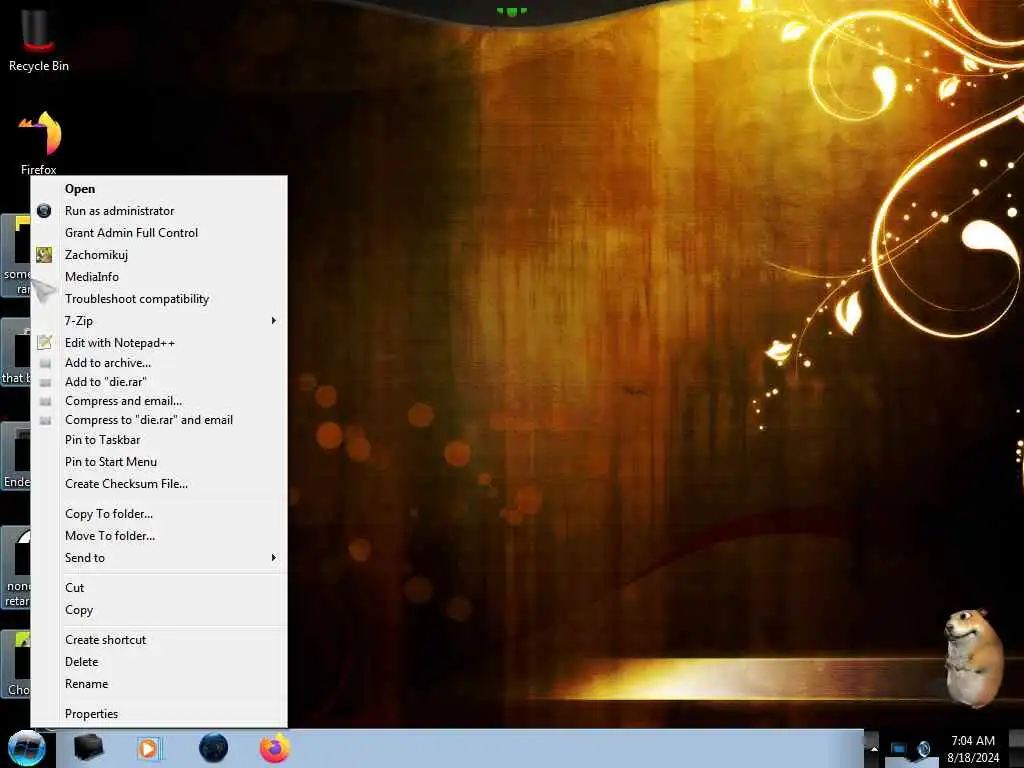Select Create Checksum File...
This screenshot has width=1024, height=768.
pos(159,484)
